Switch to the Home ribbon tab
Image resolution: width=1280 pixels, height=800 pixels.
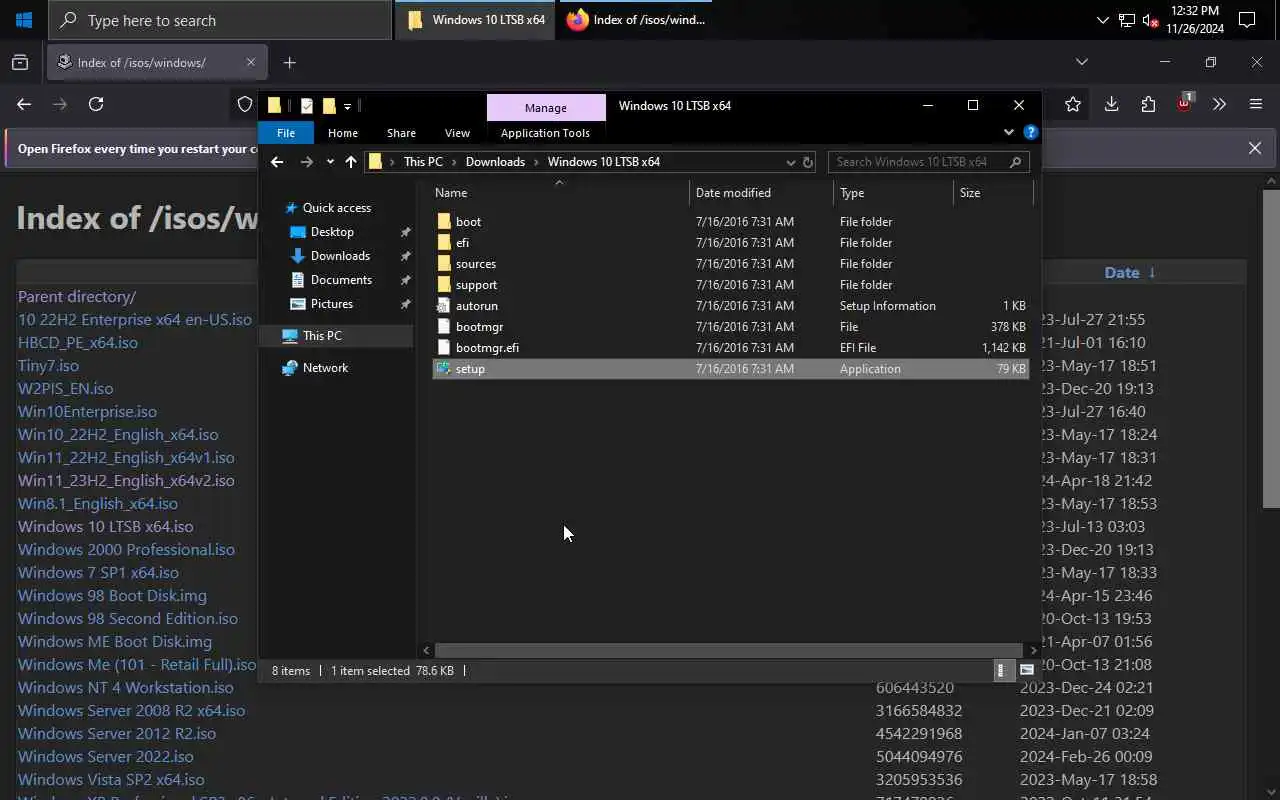pos(343,133)
